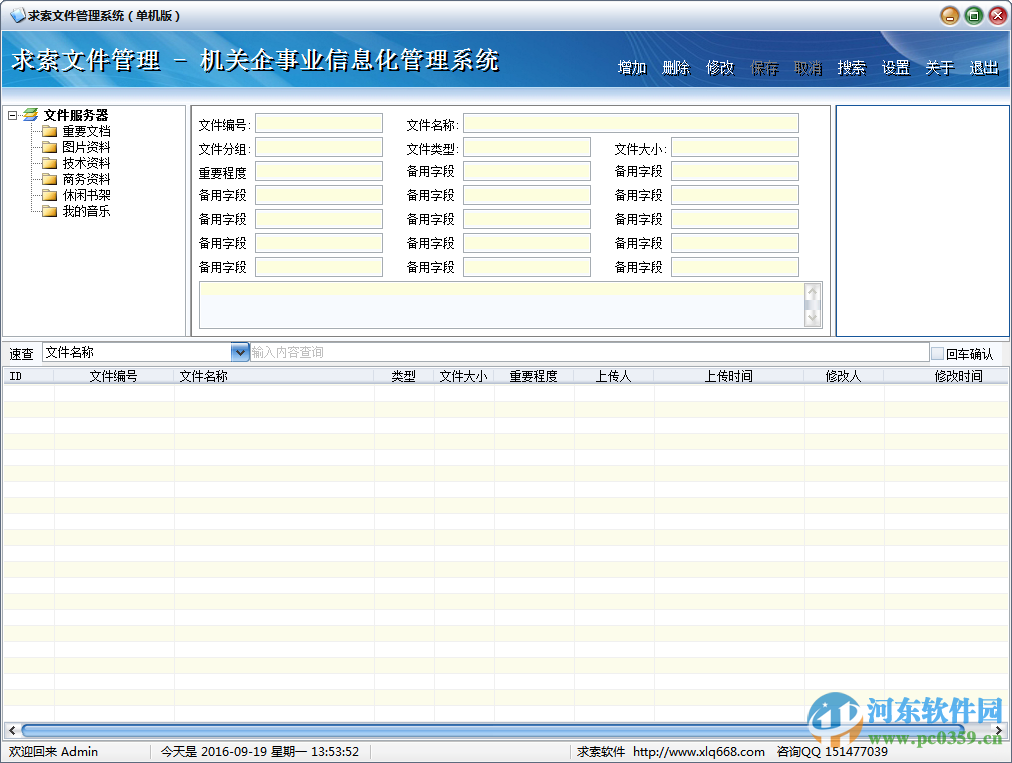Click the 搜索 (Search) toolbar icon
The width and height of the screenshot is (1012, 763).
click(x=851, y=68)
